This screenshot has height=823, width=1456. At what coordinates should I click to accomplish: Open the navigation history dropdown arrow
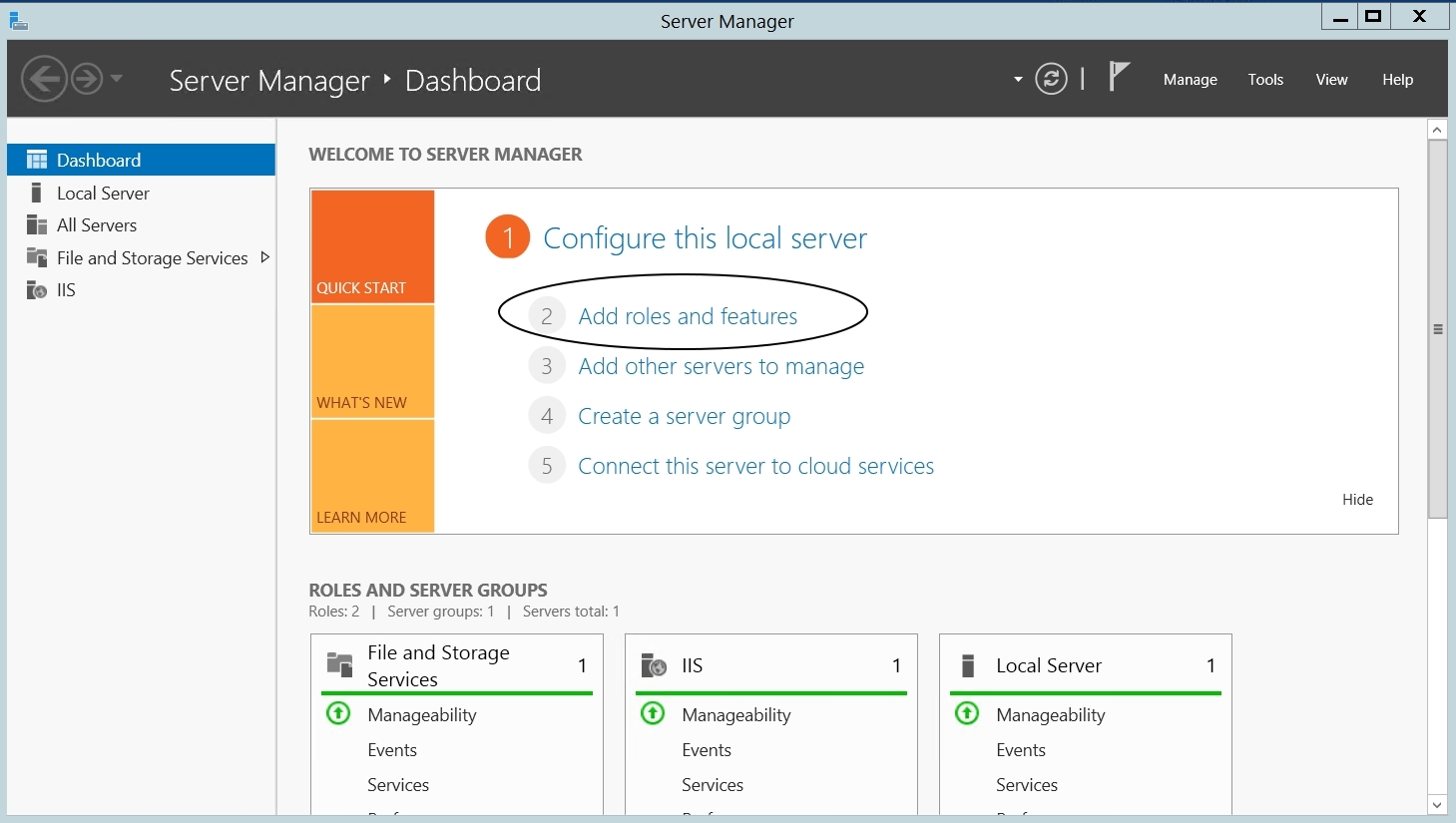pyautogui.click(x=117, y=79)
